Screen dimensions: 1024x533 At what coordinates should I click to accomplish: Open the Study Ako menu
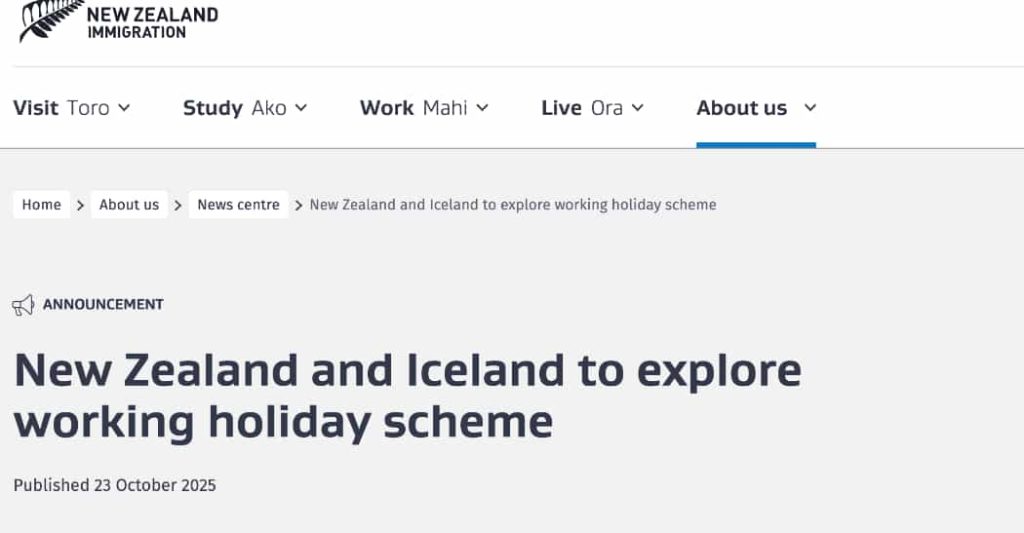pyautogui.click(x=234, y=108)
